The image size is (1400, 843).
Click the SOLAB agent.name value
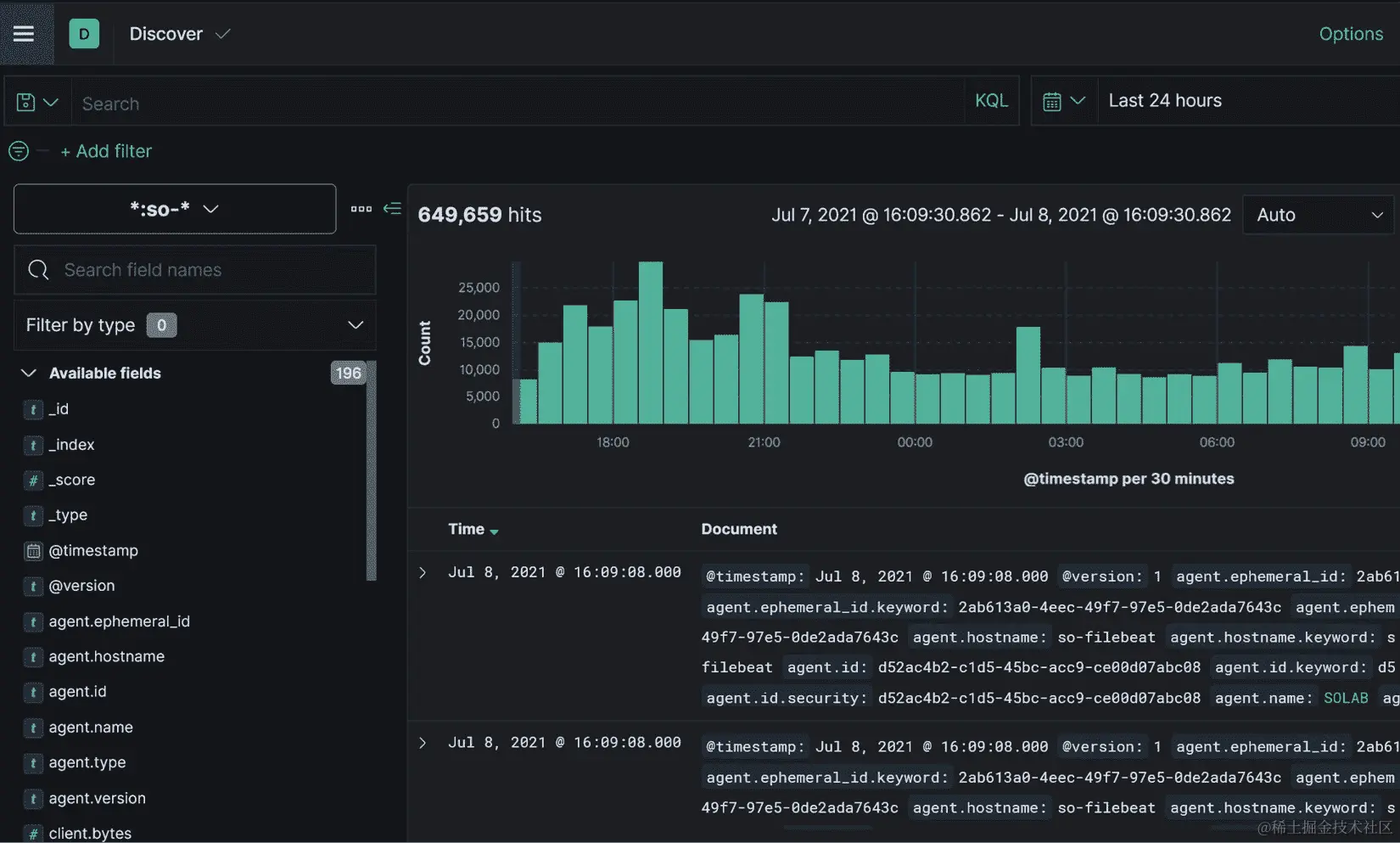1346,698
